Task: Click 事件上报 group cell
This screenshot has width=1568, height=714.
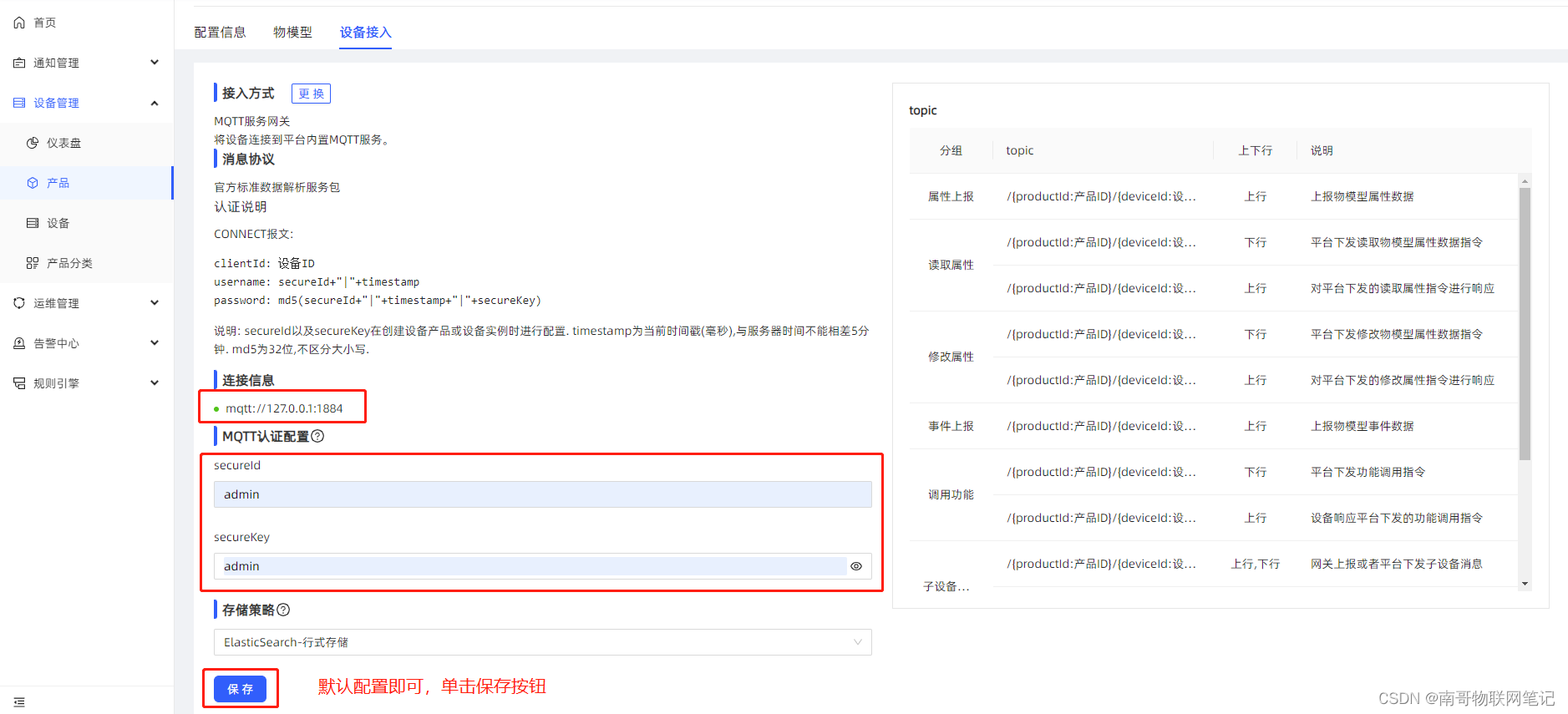Action: coord(951,426)
